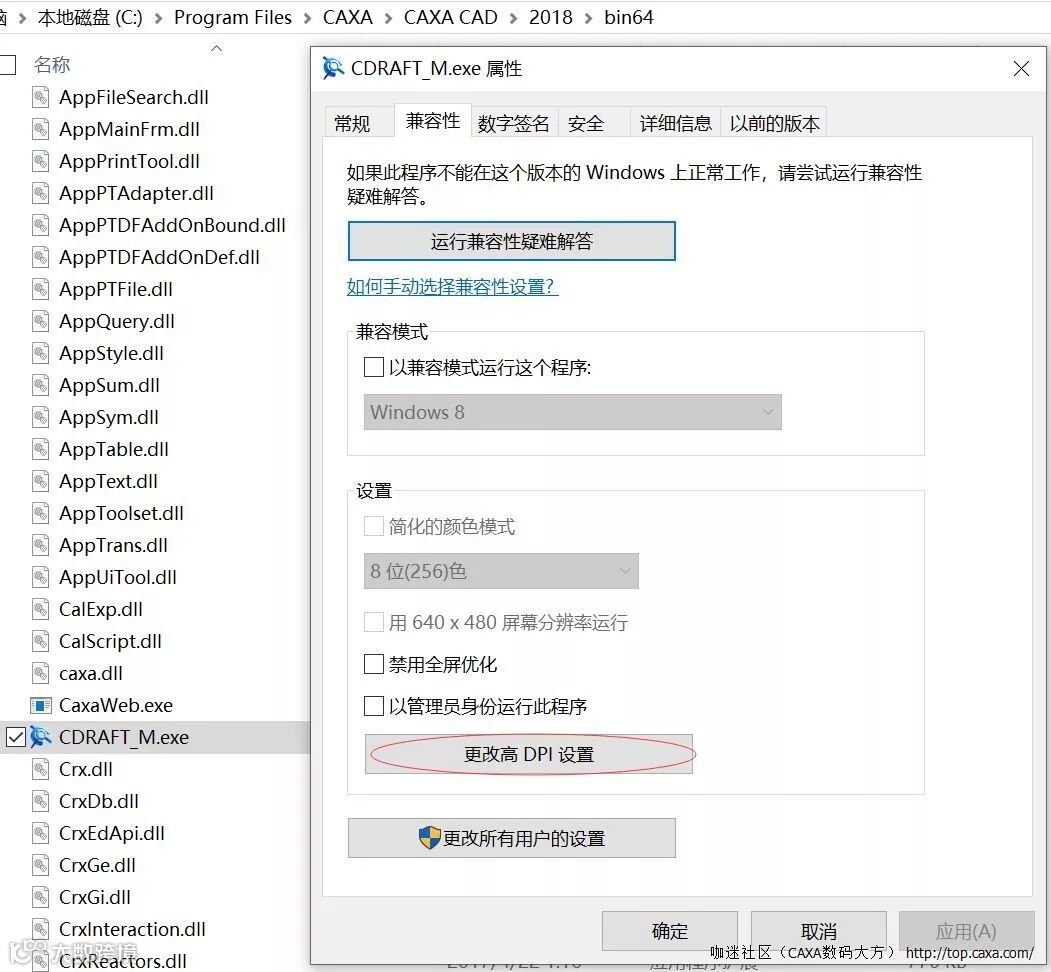Viewport: 1051px width, 972px height.
Task: Select the CrxGe.dll file name
Action: coord(97,865)
